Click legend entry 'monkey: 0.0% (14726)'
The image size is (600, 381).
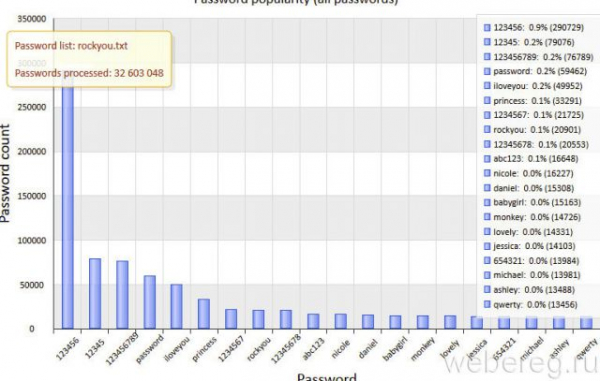tap(532, 217)
